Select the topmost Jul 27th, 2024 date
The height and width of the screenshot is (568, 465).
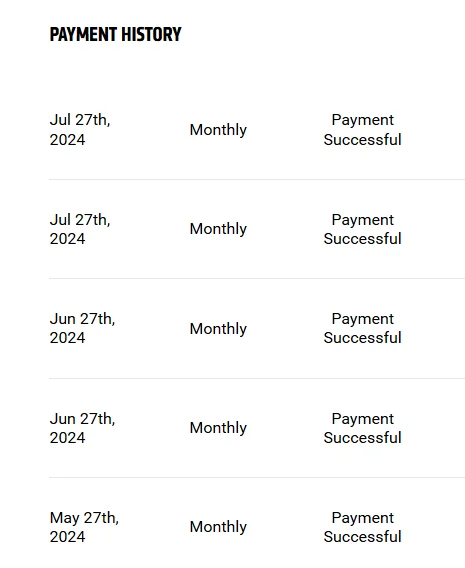(x=80, y=130)
